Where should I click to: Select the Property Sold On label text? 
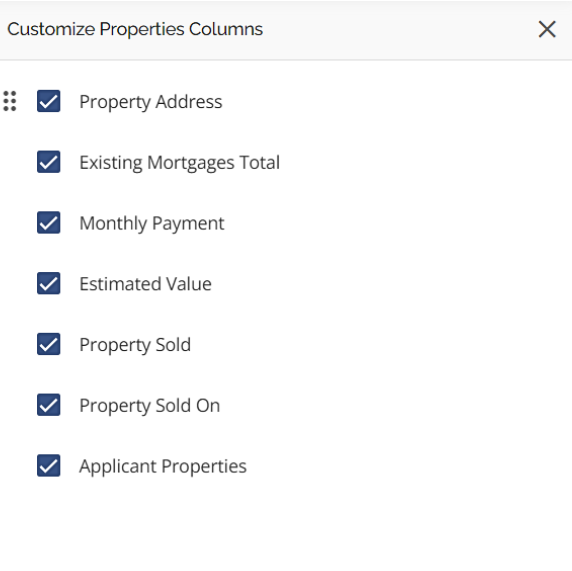click(150, 406)
